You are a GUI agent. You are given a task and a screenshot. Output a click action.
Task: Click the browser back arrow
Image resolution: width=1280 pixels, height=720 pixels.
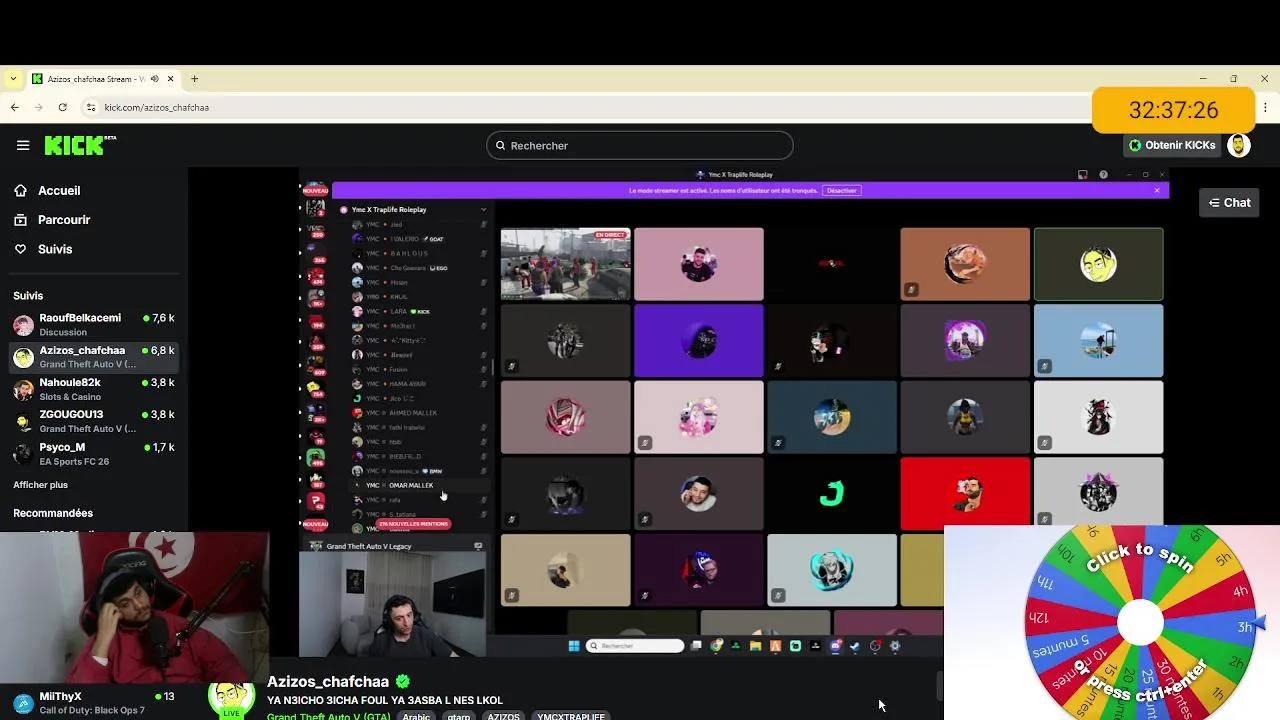tap(14, 107)
